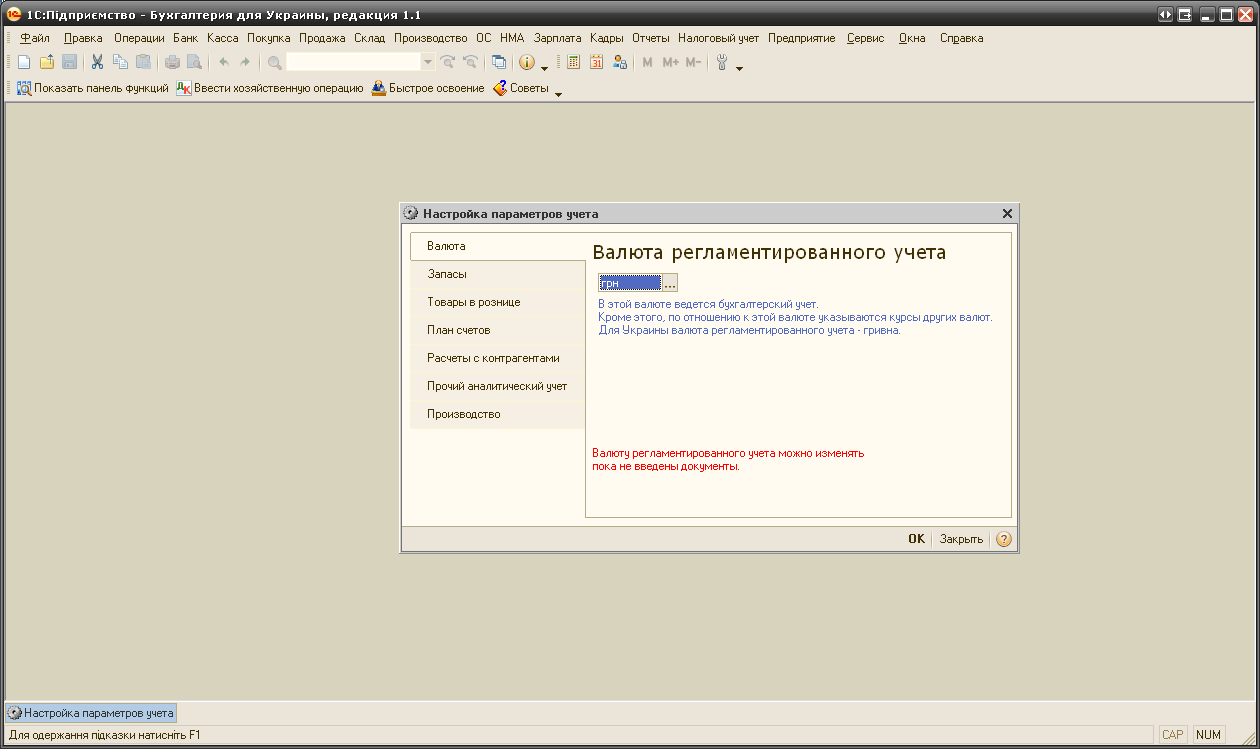Open the Операции menu
1260x749 pixels.
pos(139,38)
